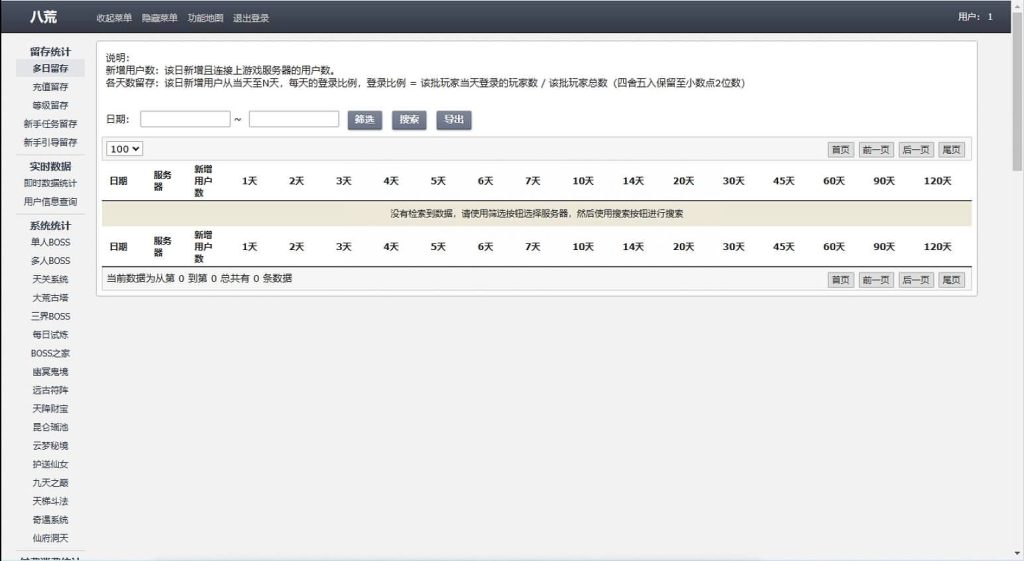Click 尾页 button below the table
Image resolution: width=1024 pixels, height=561 pixels.
pos(951,280)
